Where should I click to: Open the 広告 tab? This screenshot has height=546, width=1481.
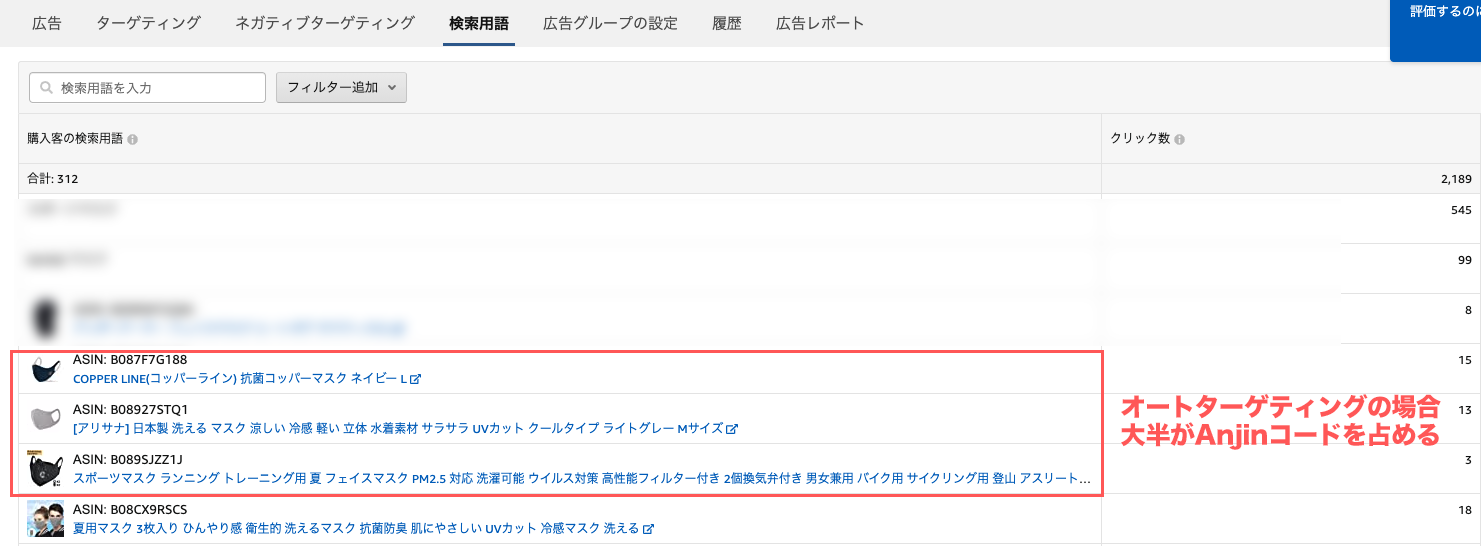pyautogui.click(x=46, y=23)
